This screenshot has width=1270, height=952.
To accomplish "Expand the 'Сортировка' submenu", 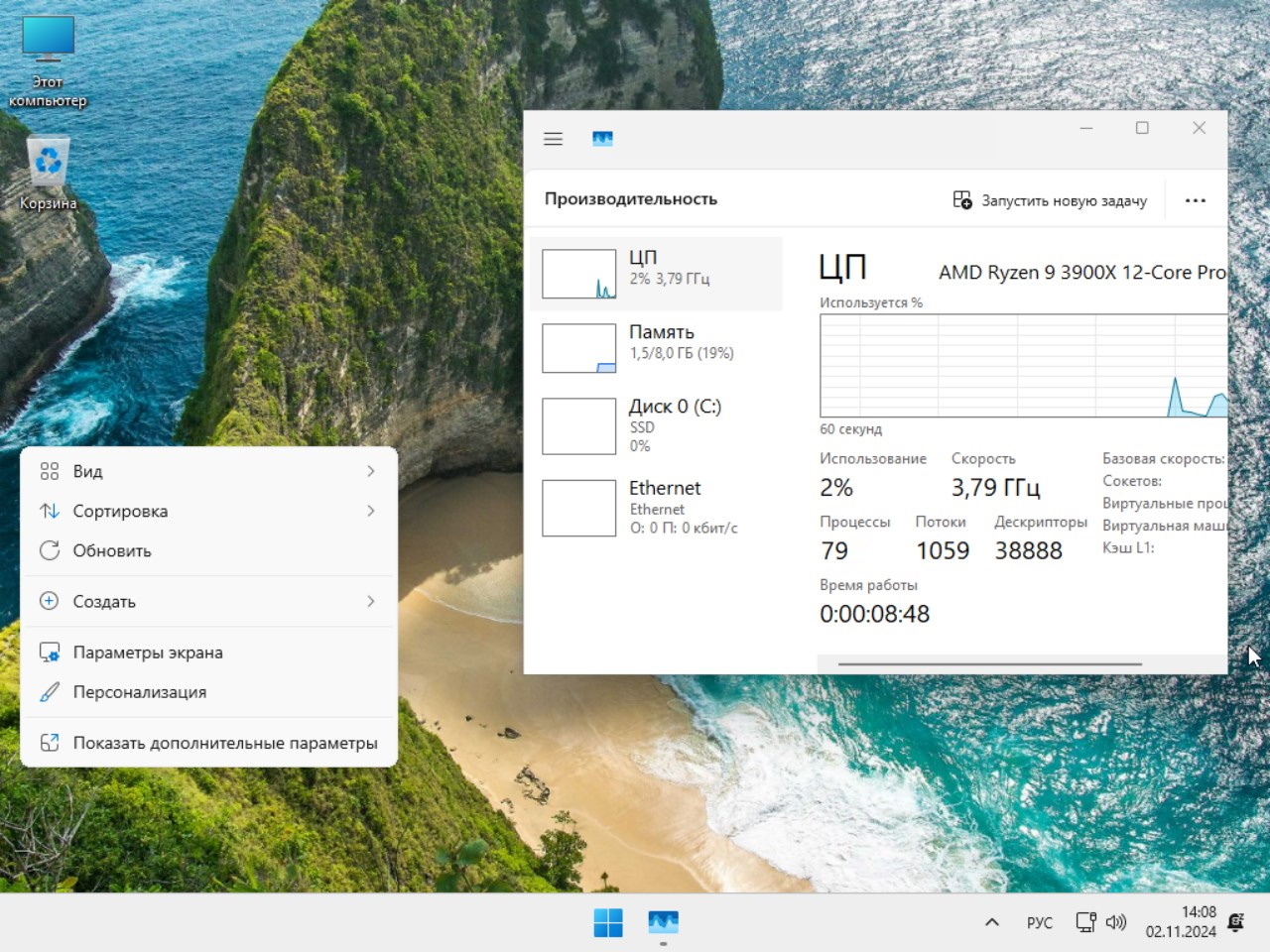I will point(208,511).
